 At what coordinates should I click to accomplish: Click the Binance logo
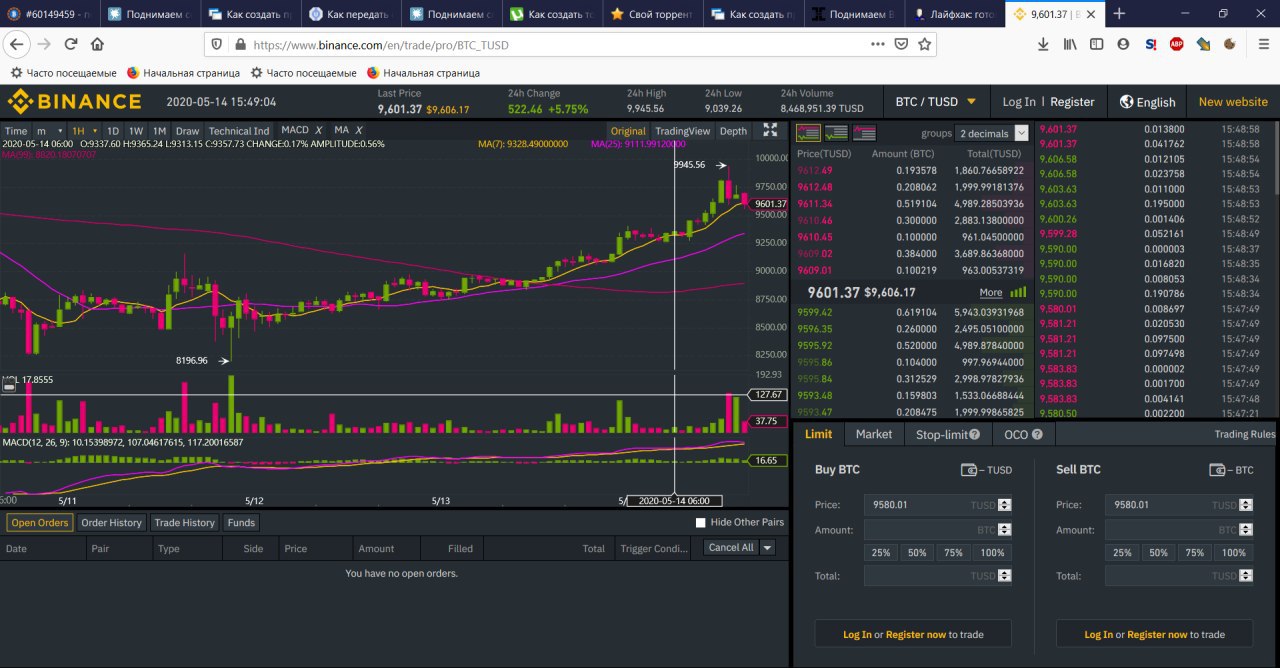(x=74, y=101)
